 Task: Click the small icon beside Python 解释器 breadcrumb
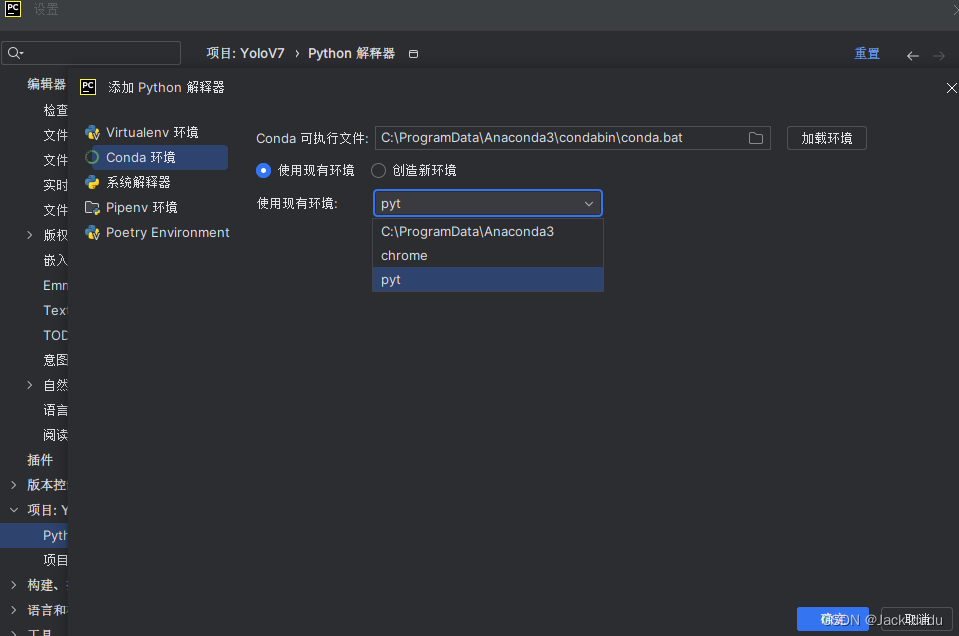413,54
